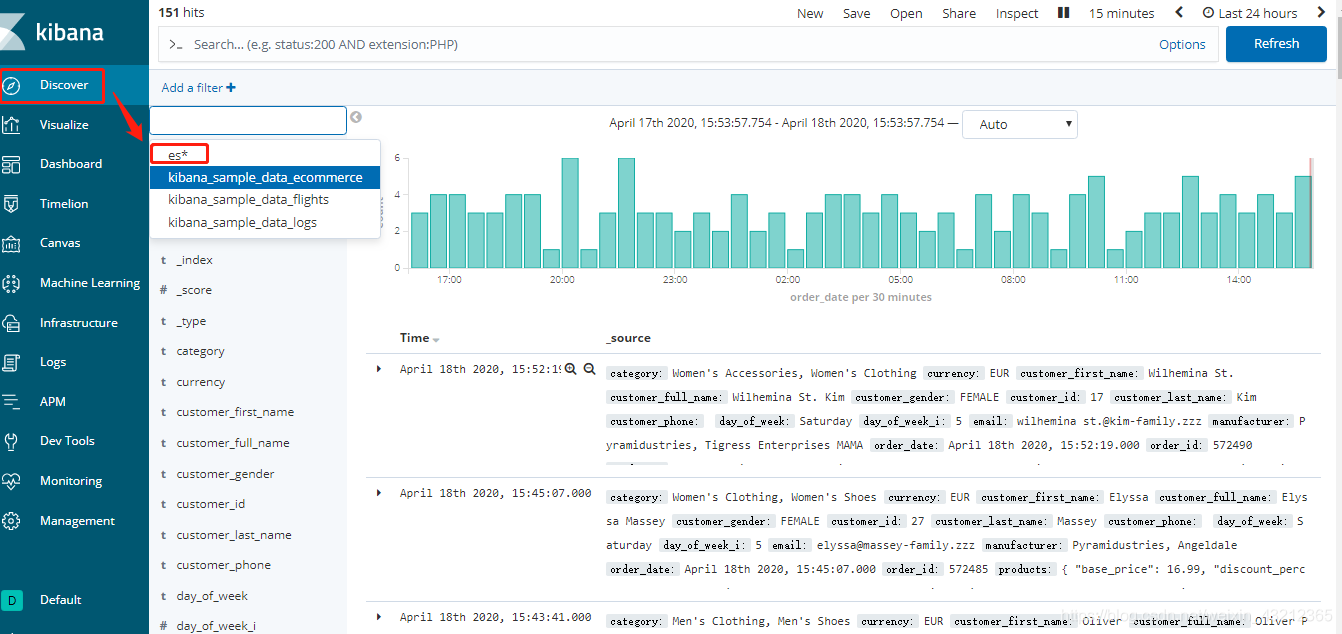The width and height of the screenshot is (1342, 634).
Task: Open the Last 24 hours time picker
Action: pyautogui.click(x=1249, y=13)
